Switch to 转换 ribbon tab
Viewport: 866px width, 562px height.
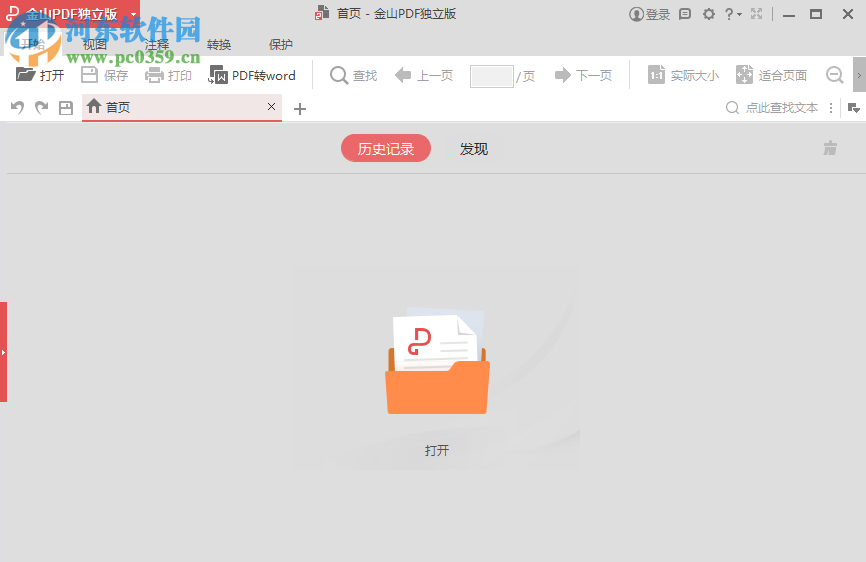[219, 45]
